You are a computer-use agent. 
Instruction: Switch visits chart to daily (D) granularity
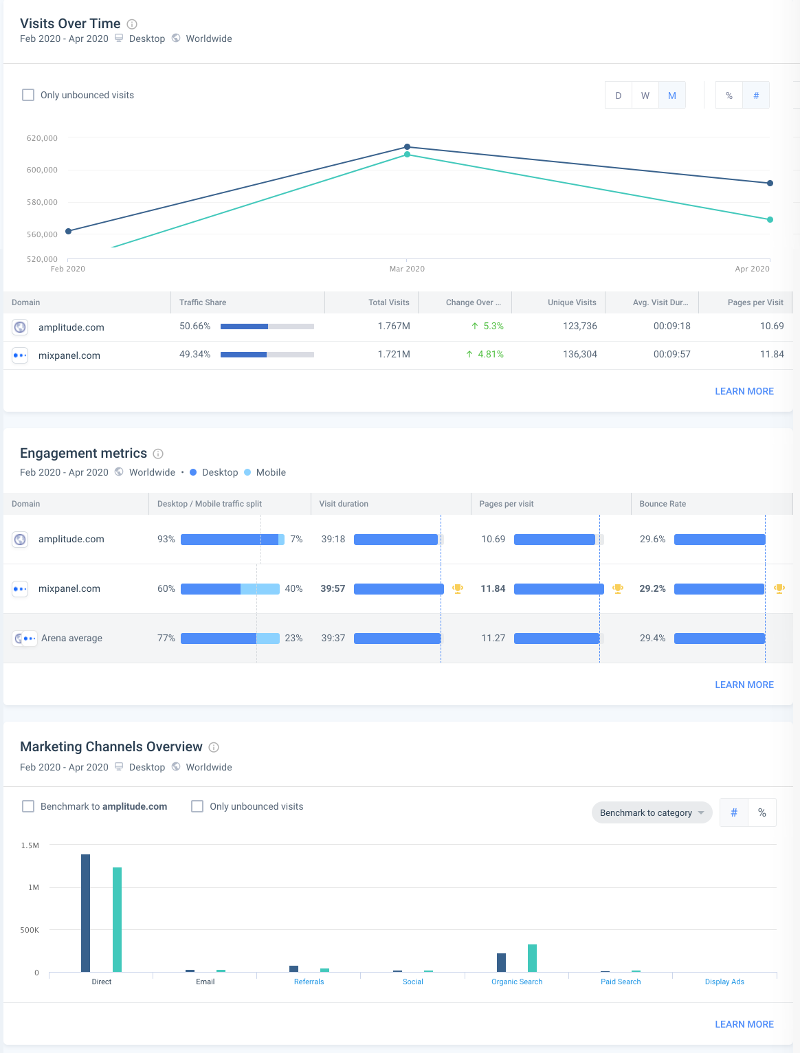619,95
